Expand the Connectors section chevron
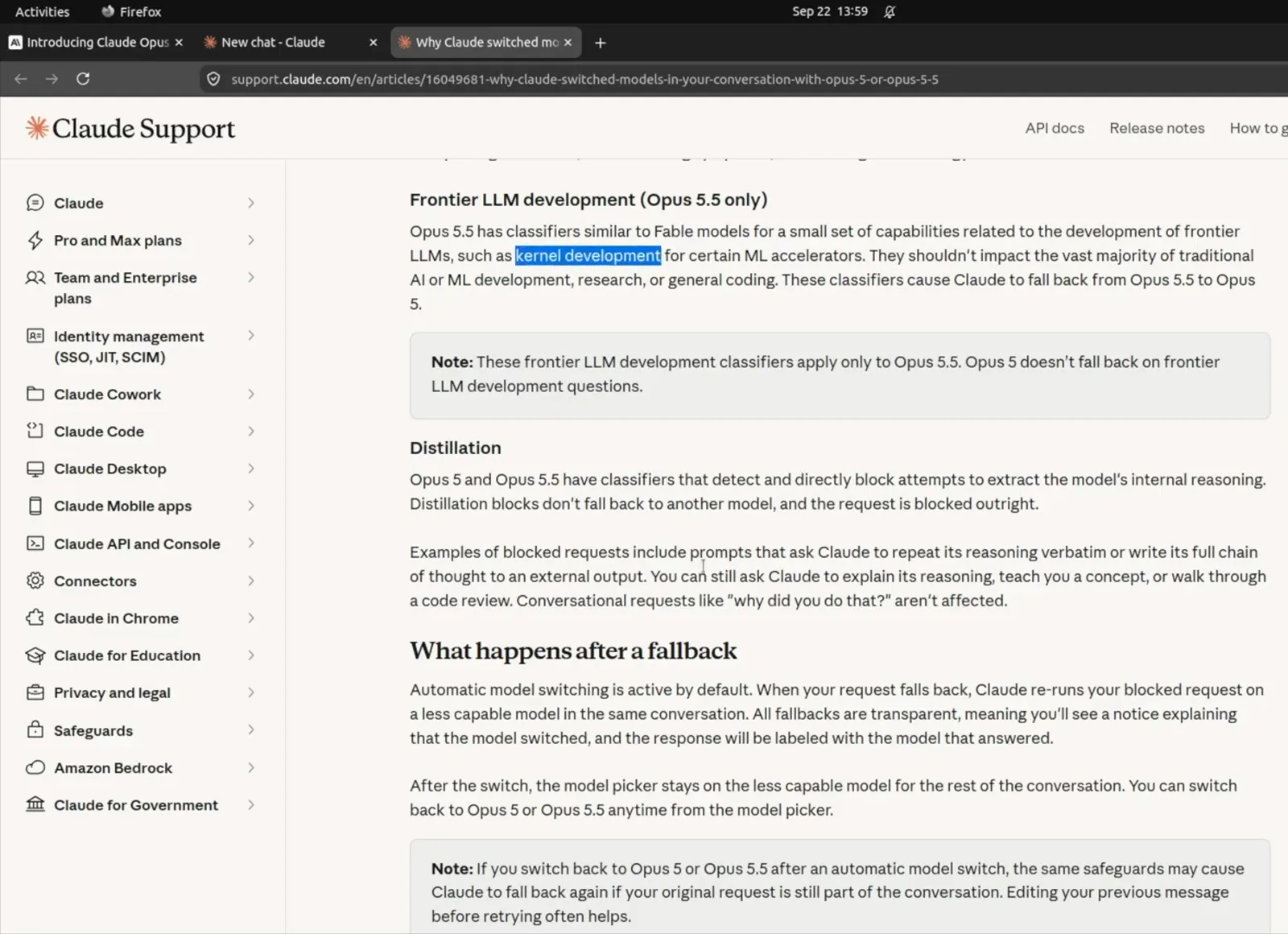1288x934 pixels. (x=251, y=581)
